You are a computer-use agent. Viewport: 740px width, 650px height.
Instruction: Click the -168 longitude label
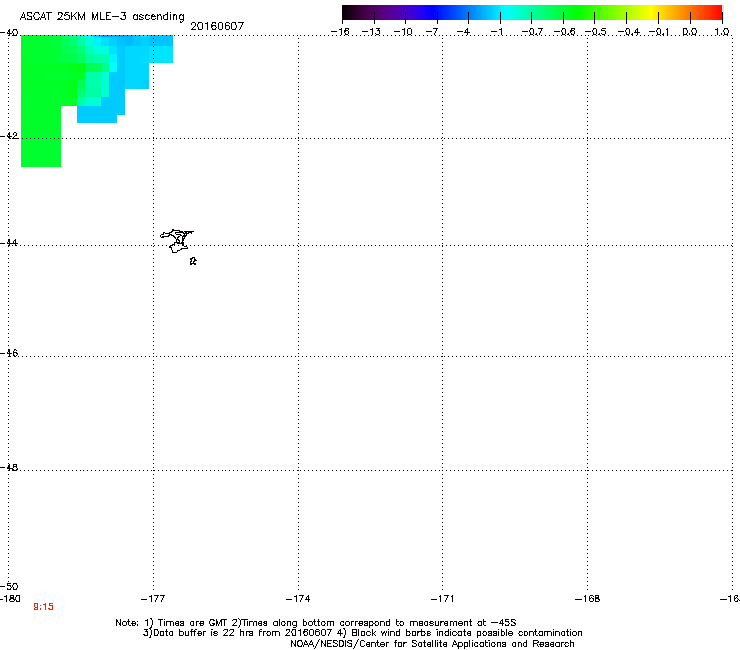click(x=588, y=599)
